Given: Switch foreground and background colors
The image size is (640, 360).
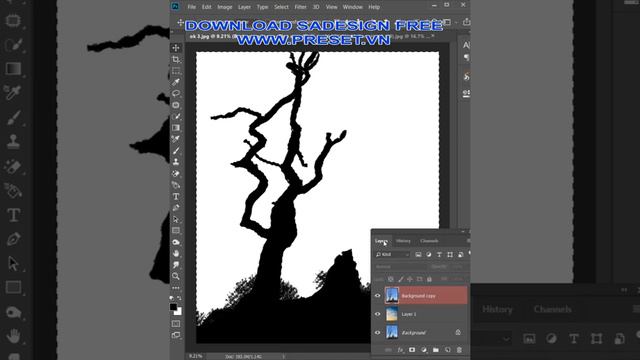Looking at the screenshot, I should click(x=180, y=298).
